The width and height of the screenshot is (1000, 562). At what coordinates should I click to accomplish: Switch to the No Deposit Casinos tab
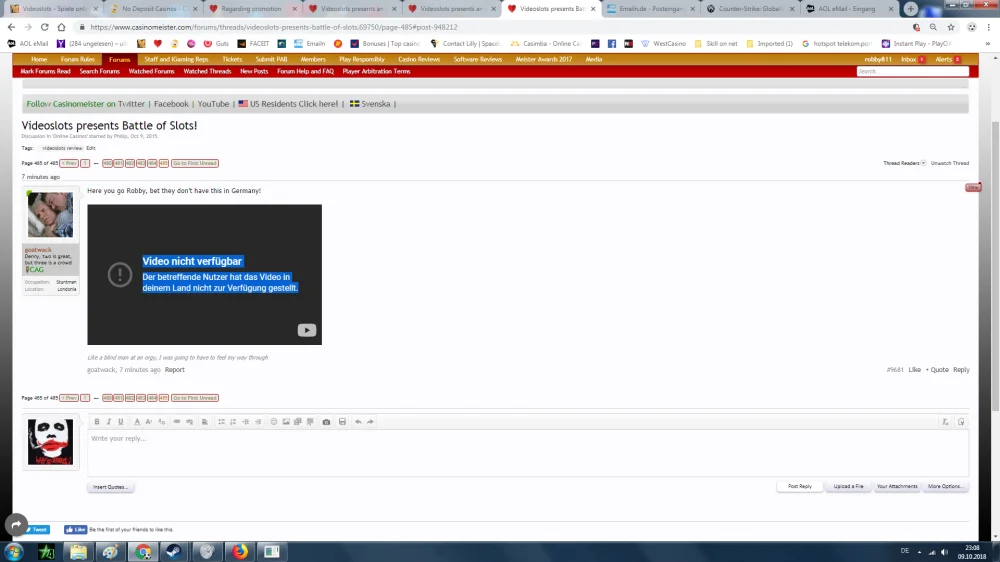click(x=153, y=9)
